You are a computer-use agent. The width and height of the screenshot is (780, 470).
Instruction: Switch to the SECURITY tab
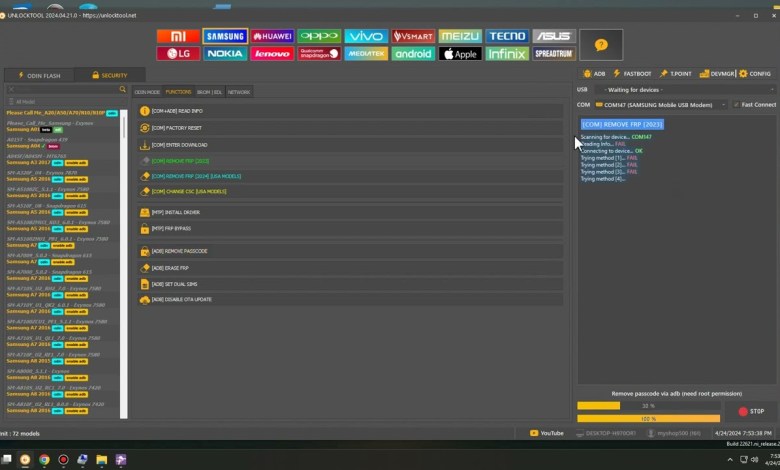(110, 76)
